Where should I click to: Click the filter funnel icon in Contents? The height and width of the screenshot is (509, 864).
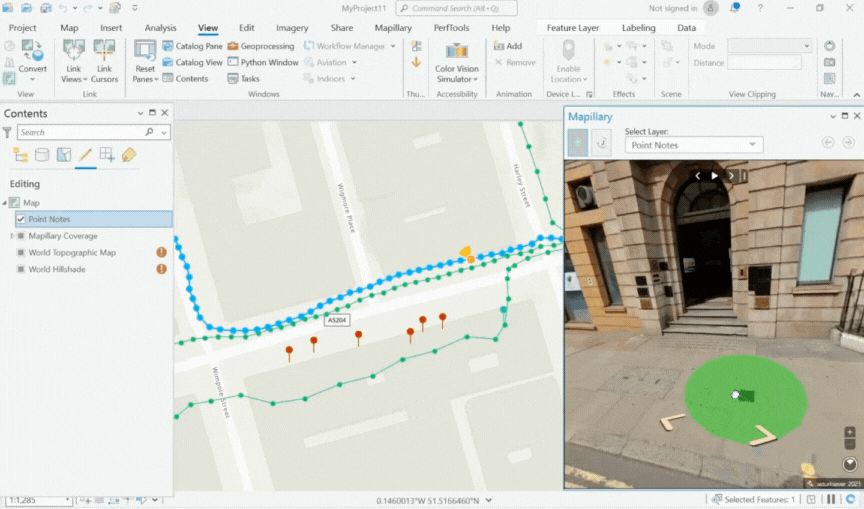7,132
